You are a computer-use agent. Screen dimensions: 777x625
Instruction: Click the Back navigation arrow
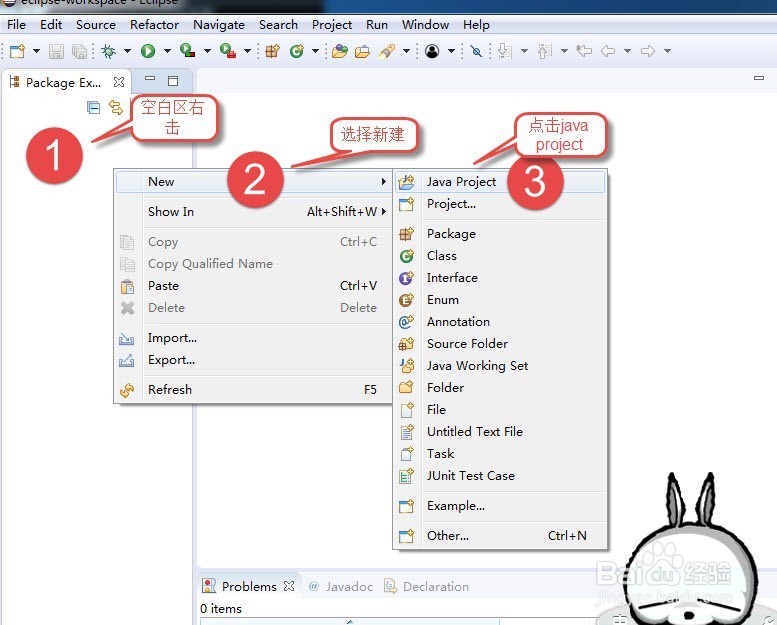pos(608,51)
